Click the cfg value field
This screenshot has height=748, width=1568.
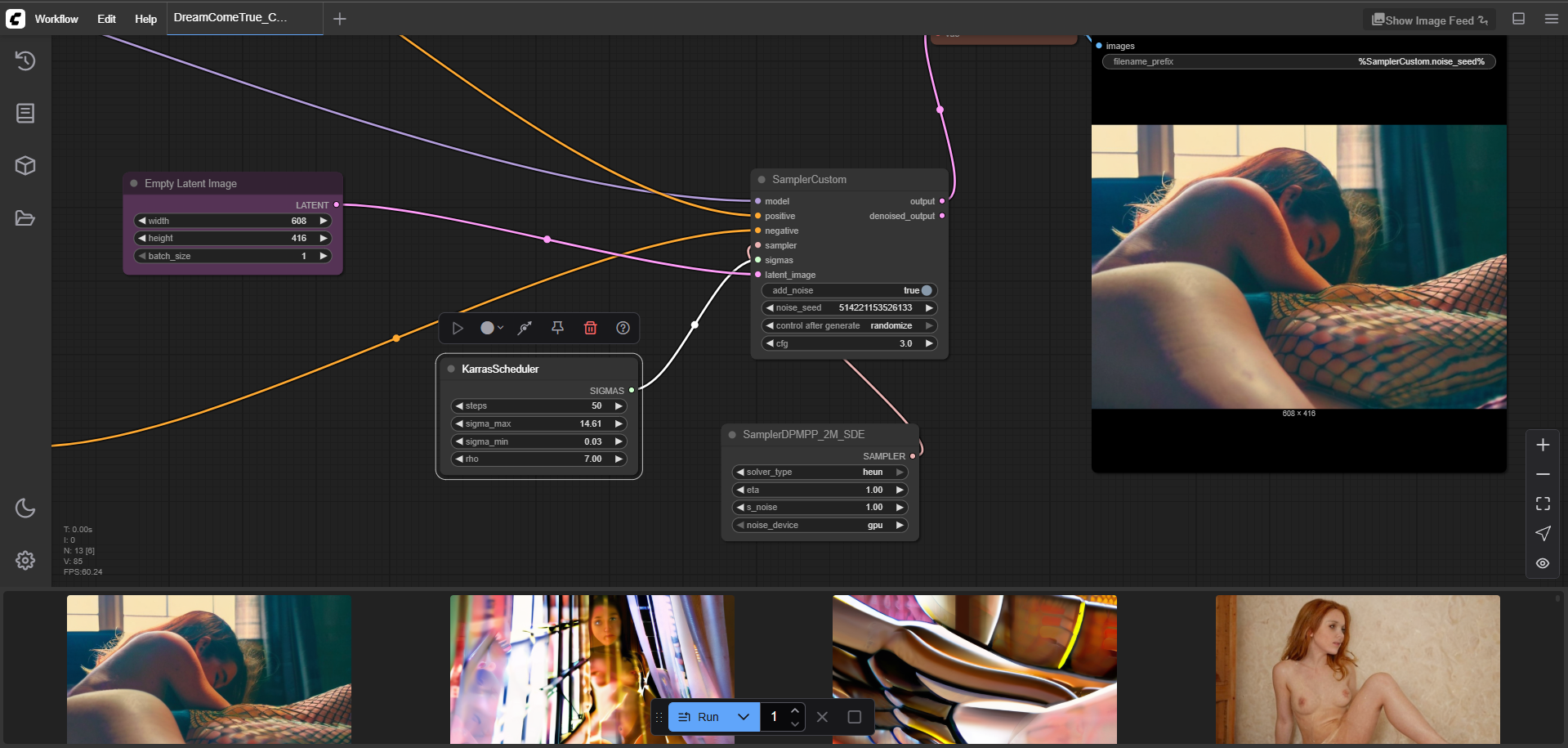(x=850, y=343)
